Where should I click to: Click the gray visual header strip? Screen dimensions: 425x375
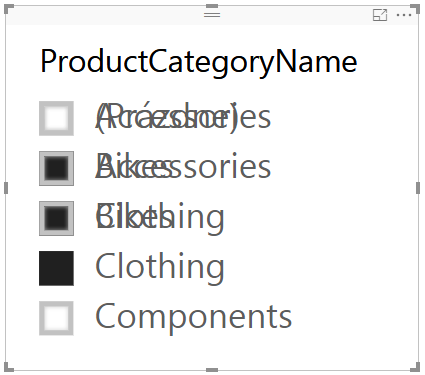point(212,15)
